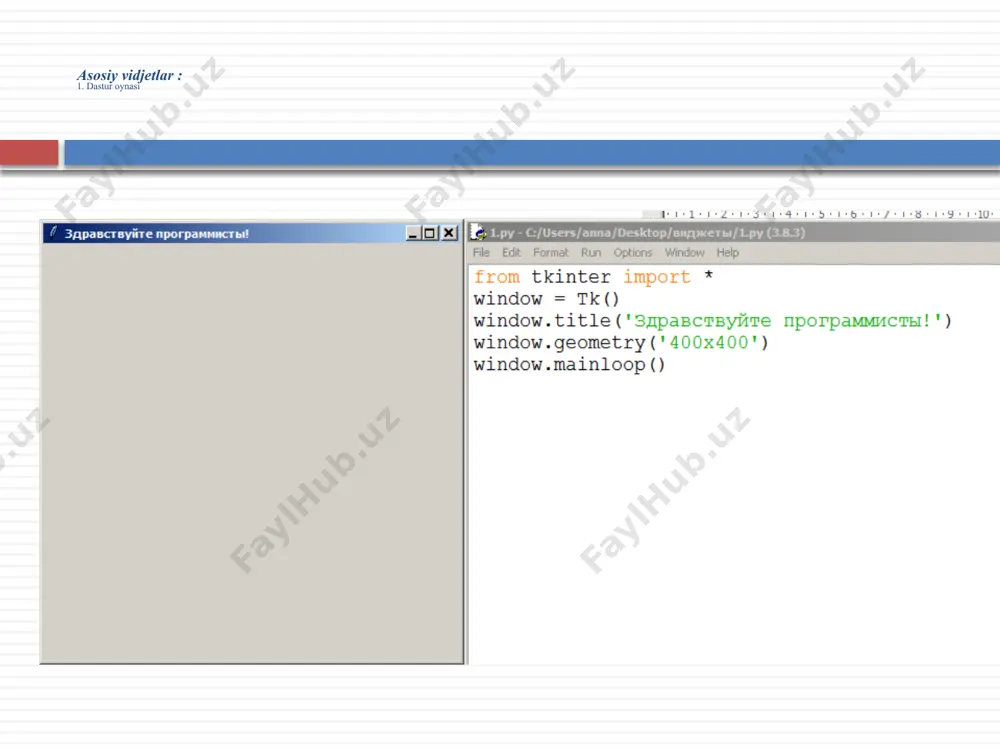This screenshot has height=750, width=1000.
Task: Minimize the Здравствуйте программисты! window
Action: pos(413,233)
